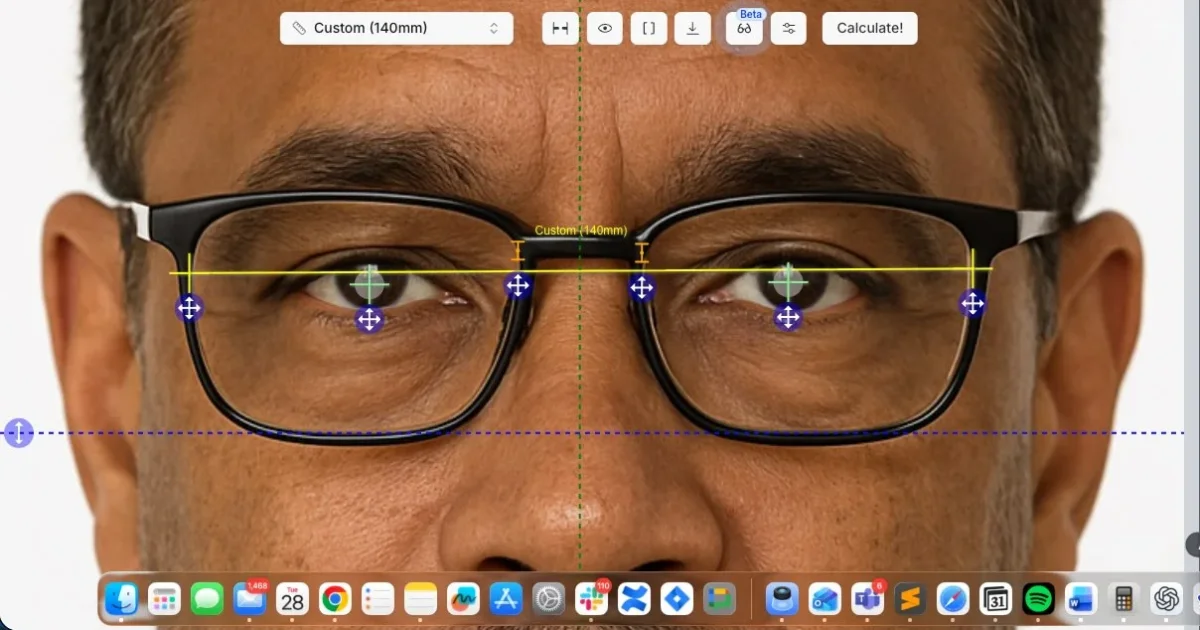1200x630 pixels.
Task: Select the right nose bridge handle
Action: [641, 288]
